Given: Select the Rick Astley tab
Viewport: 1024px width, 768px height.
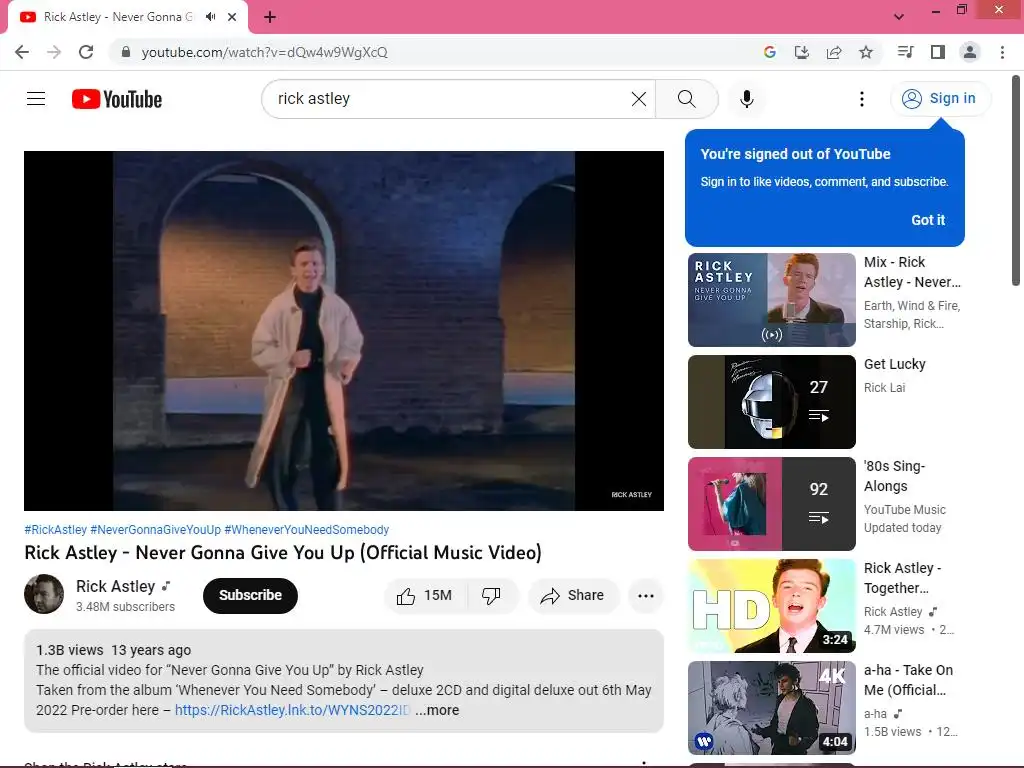Looking at the screenshot, I should click(118, 17).
